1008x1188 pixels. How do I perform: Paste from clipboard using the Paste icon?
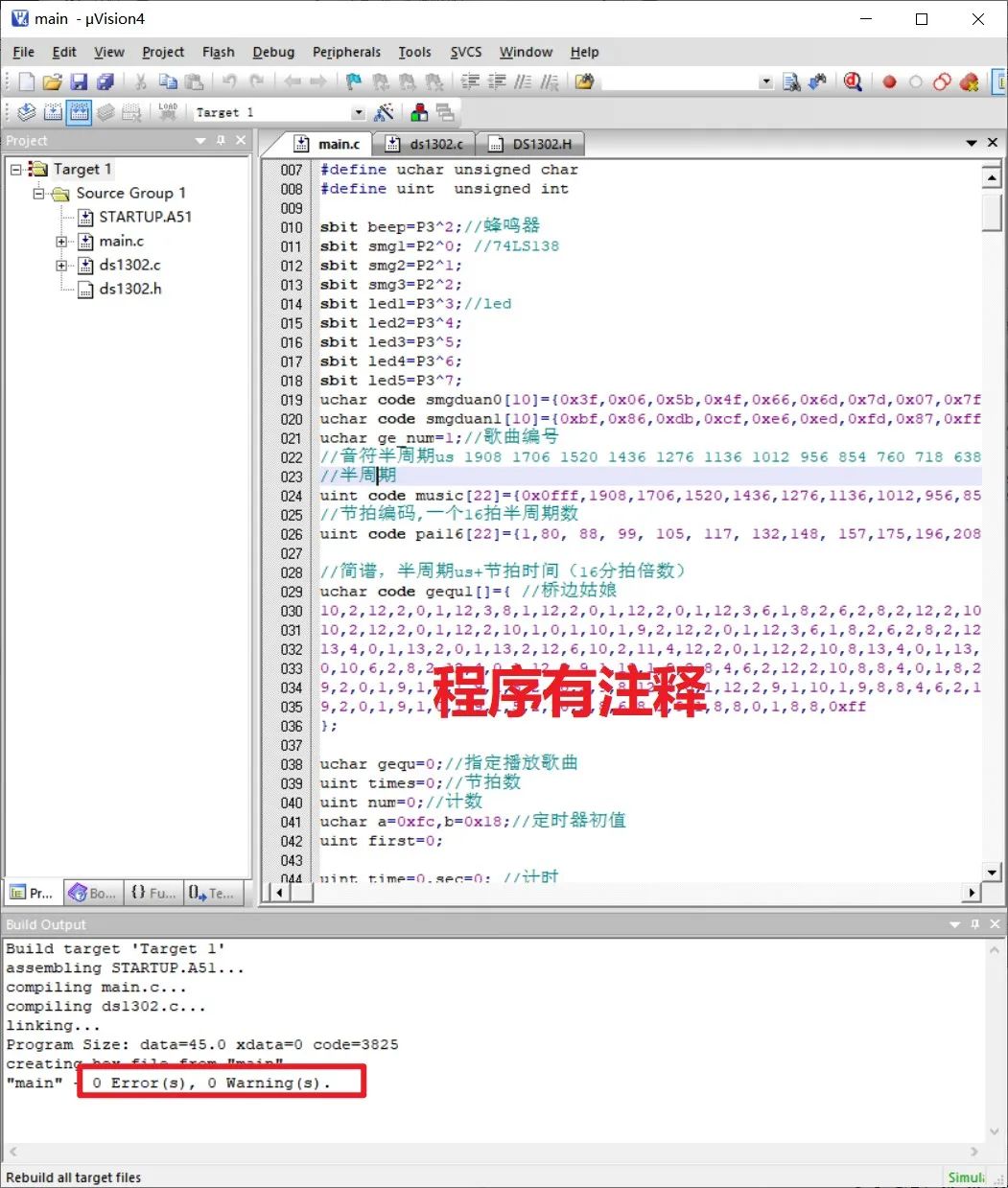point(194,82)
